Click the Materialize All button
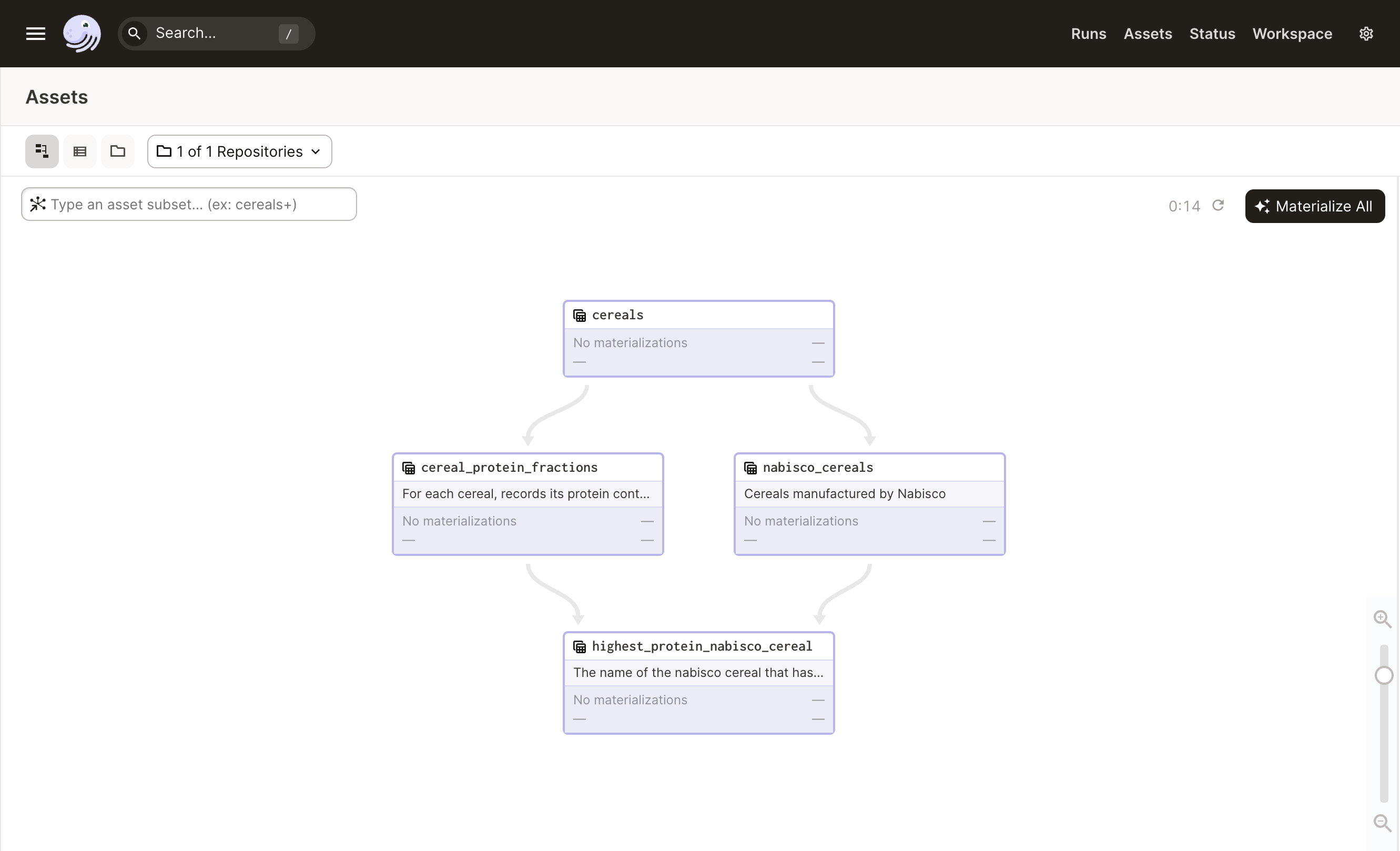 (x=1314, y=206)
